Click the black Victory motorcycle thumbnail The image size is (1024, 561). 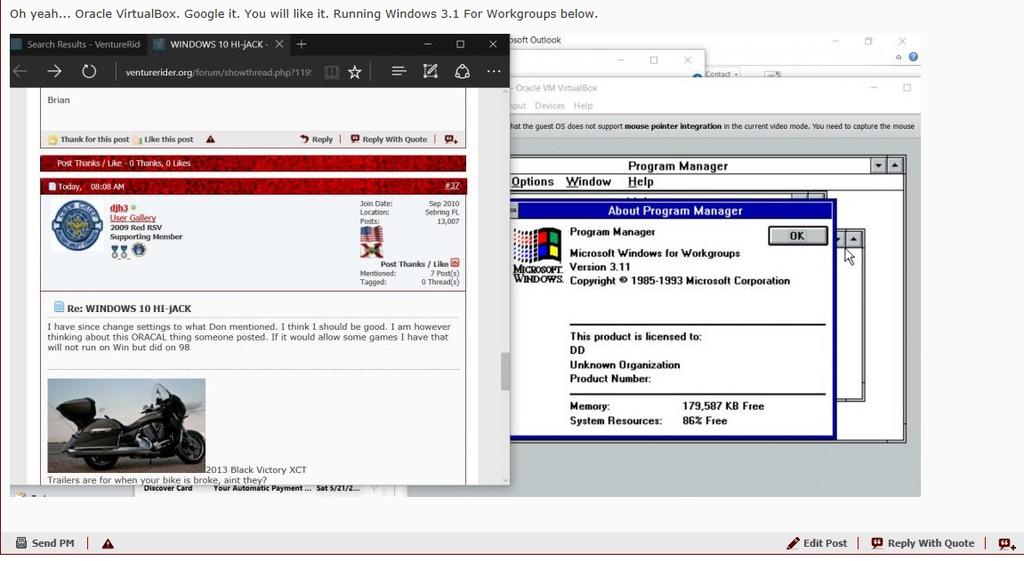(x=126, y=424)
